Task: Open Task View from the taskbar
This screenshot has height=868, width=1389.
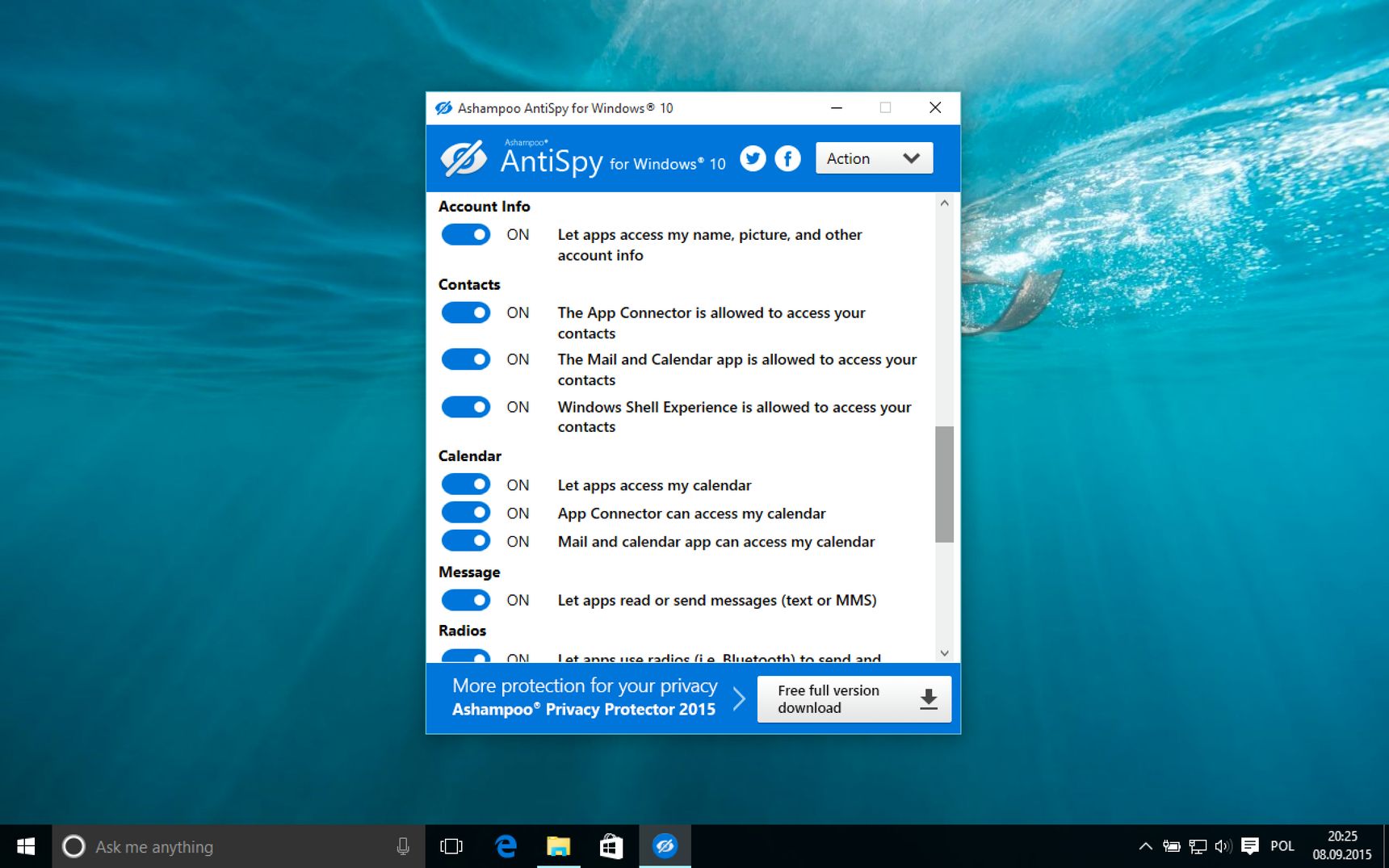Action: click(451, 846)
